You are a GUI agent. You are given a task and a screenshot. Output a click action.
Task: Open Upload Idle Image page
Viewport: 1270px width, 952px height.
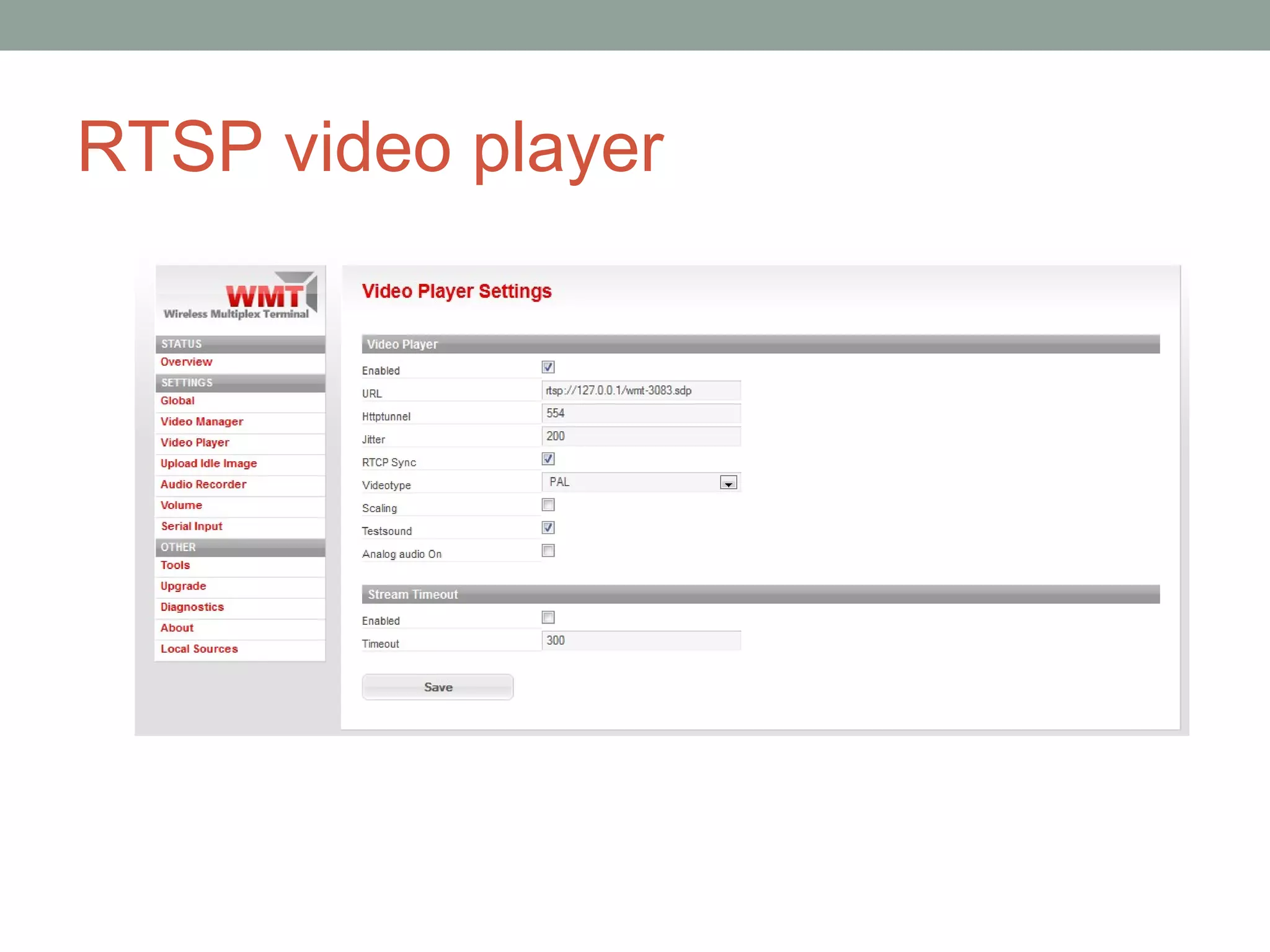[208, 464]
